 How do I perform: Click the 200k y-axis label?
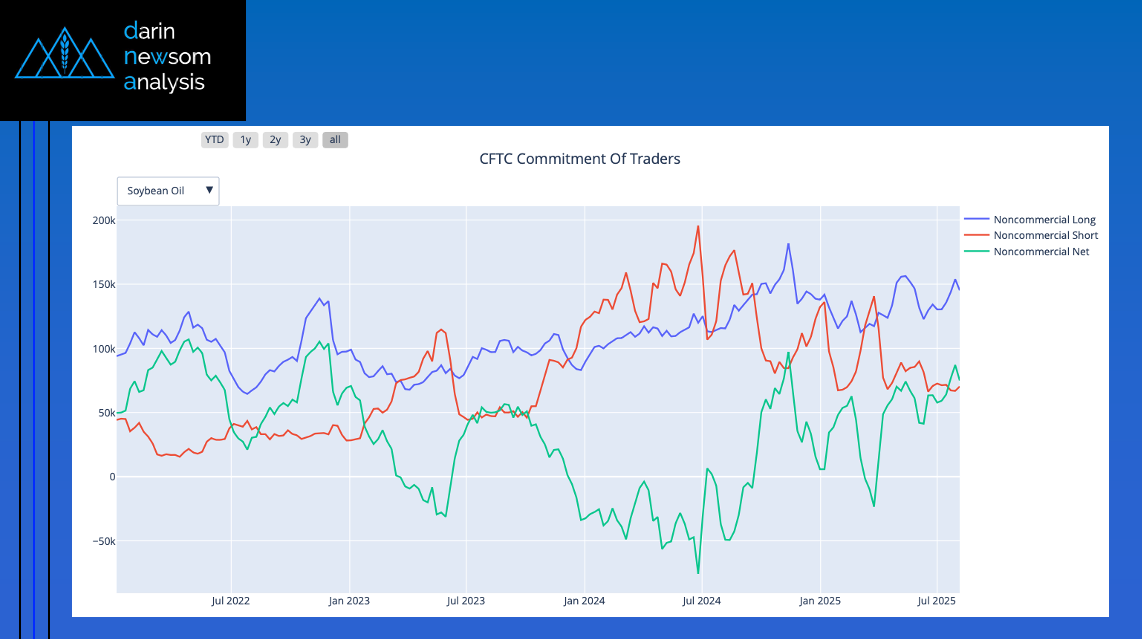coord(101,220)
